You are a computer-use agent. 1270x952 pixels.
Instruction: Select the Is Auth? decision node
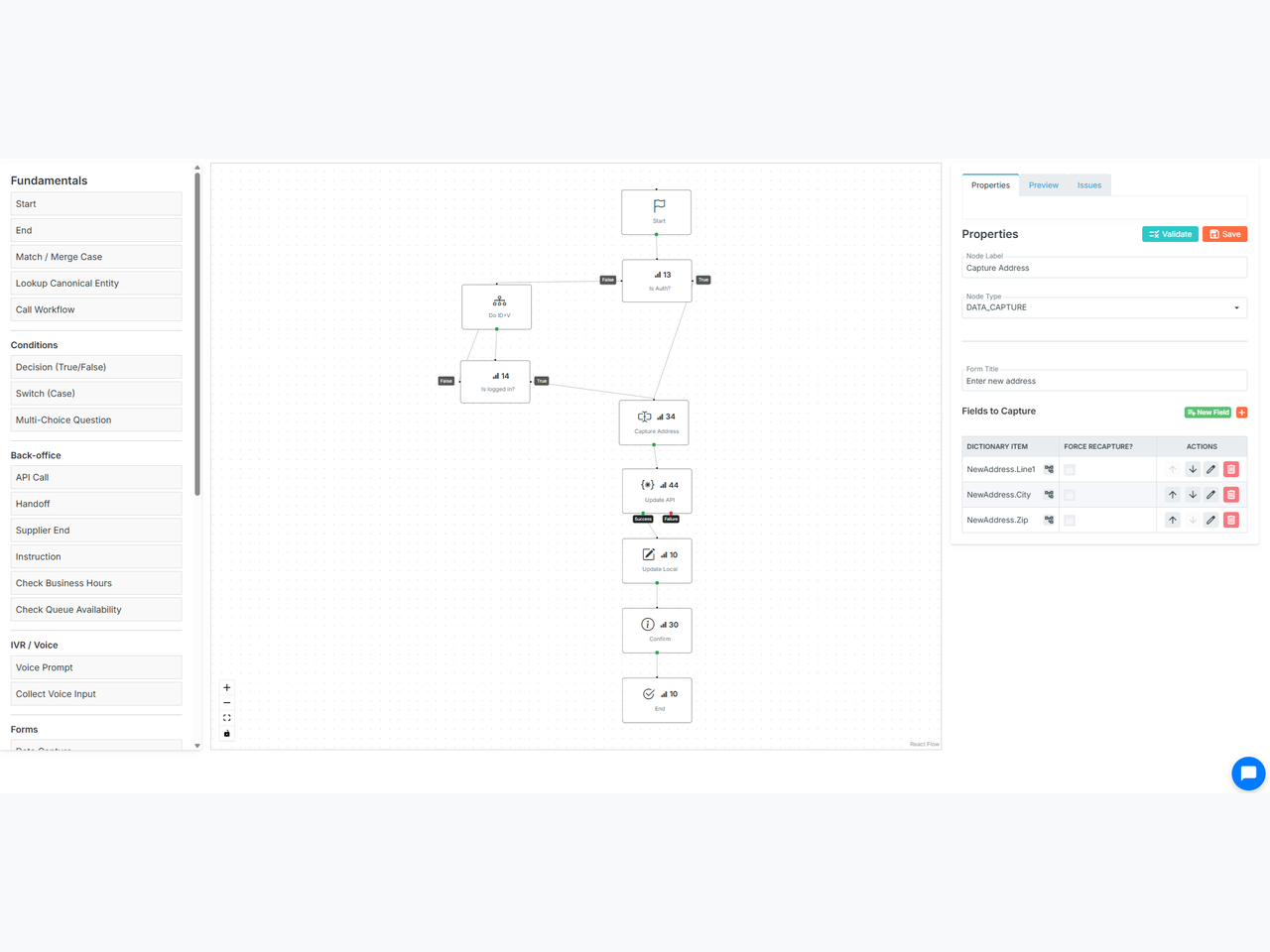click(x=657, y=281)
